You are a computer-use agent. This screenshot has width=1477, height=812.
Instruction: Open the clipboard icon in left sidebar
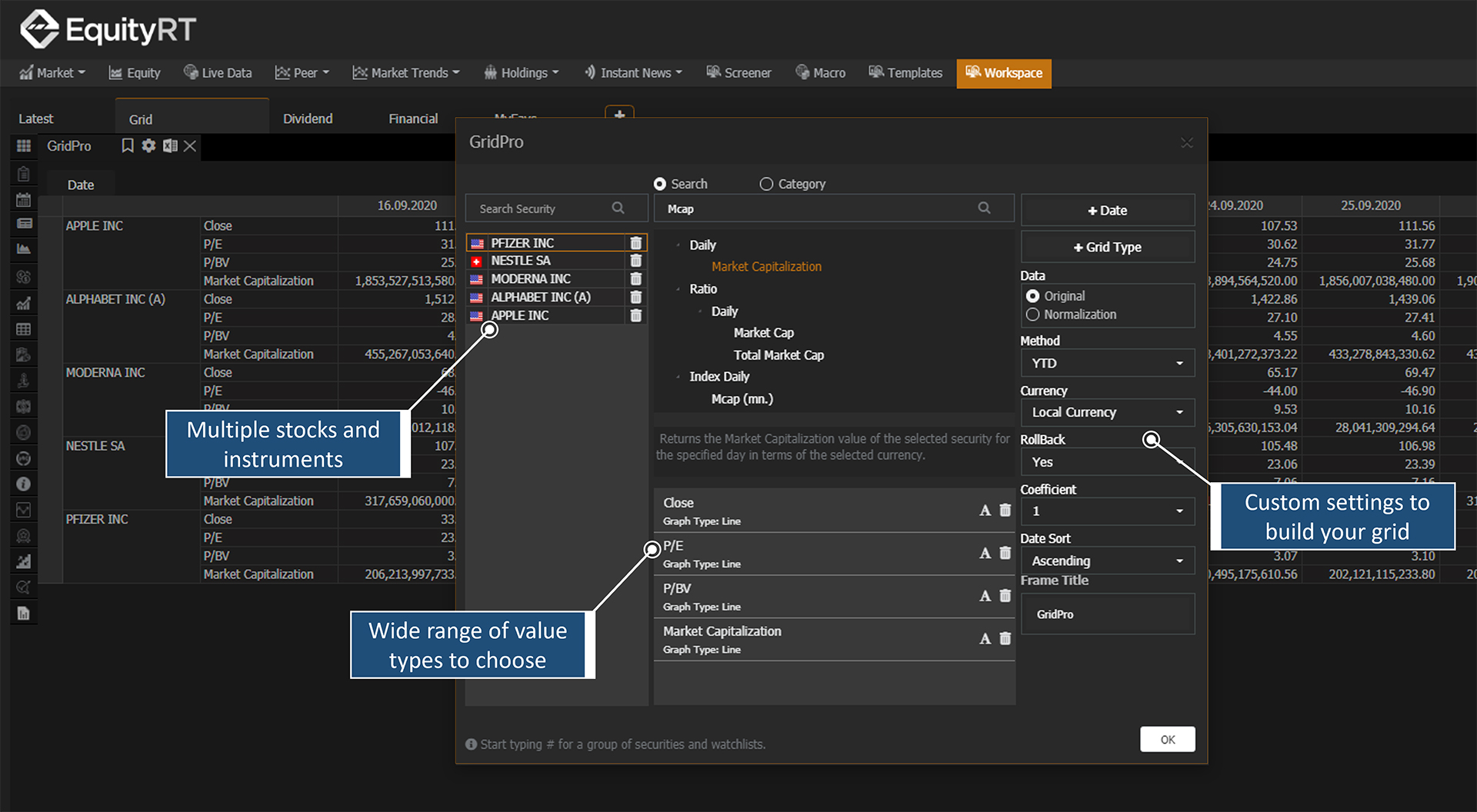coord(24,174)
